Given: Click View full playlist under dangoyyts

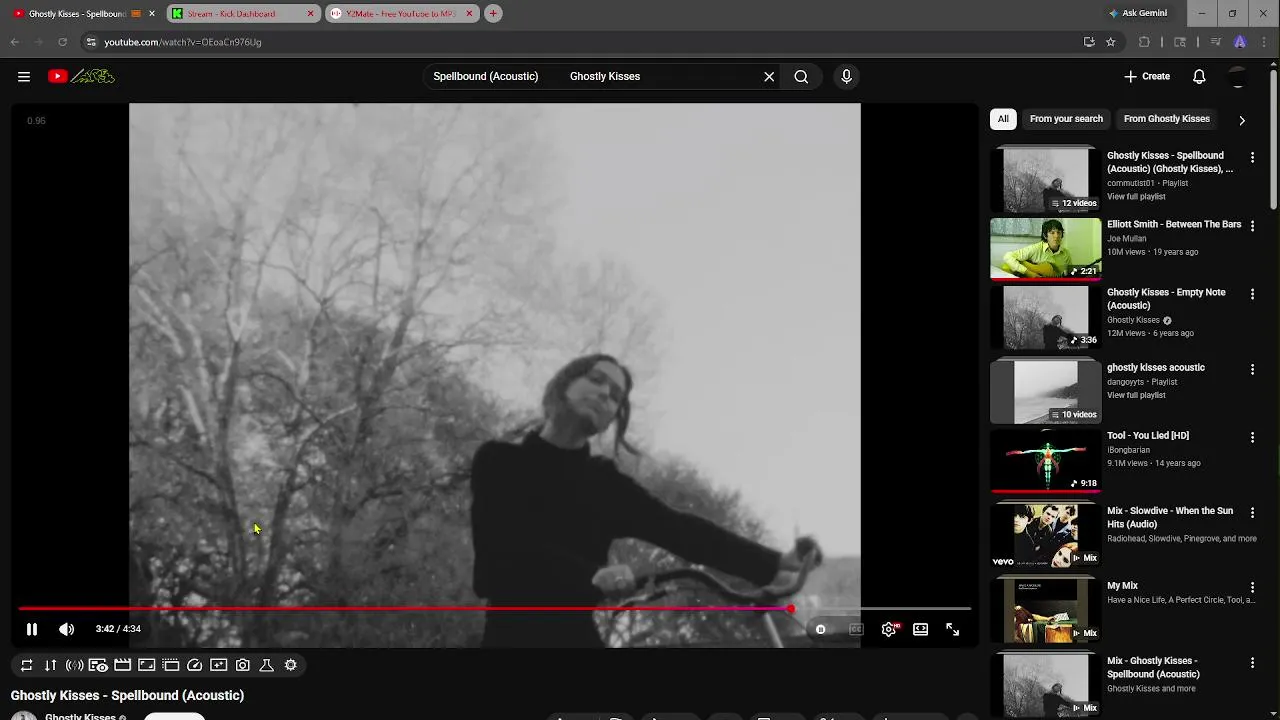Looking at the screenshot, I should click(x=1136, y=395).
